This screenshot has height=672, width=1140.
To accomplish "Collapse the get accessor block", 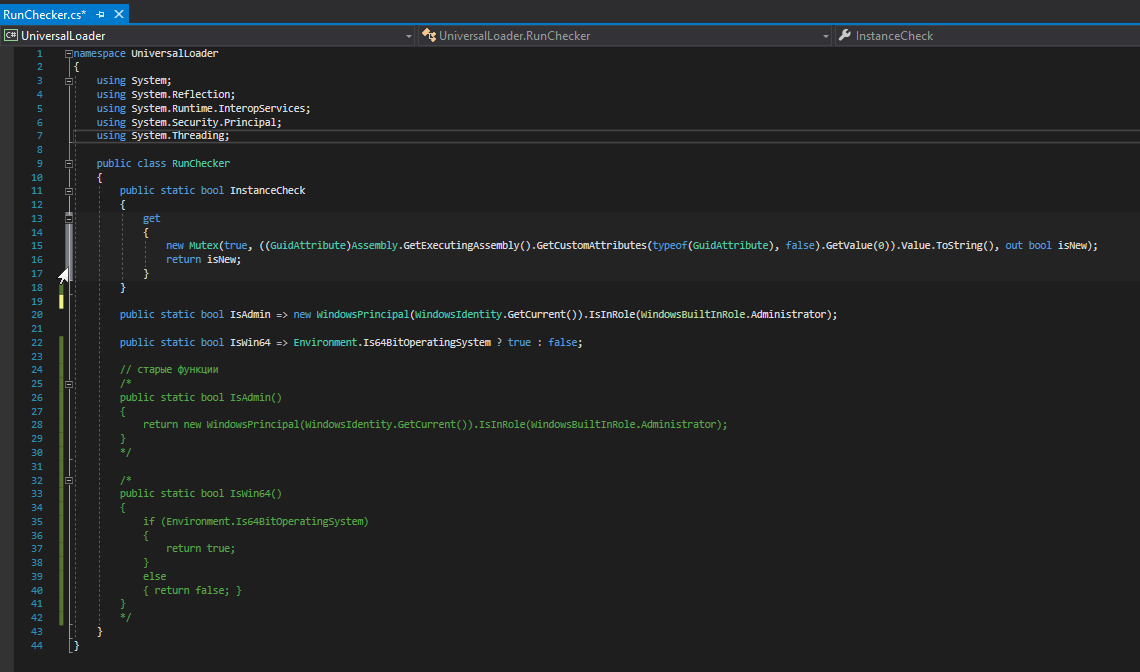I will 68,218.
